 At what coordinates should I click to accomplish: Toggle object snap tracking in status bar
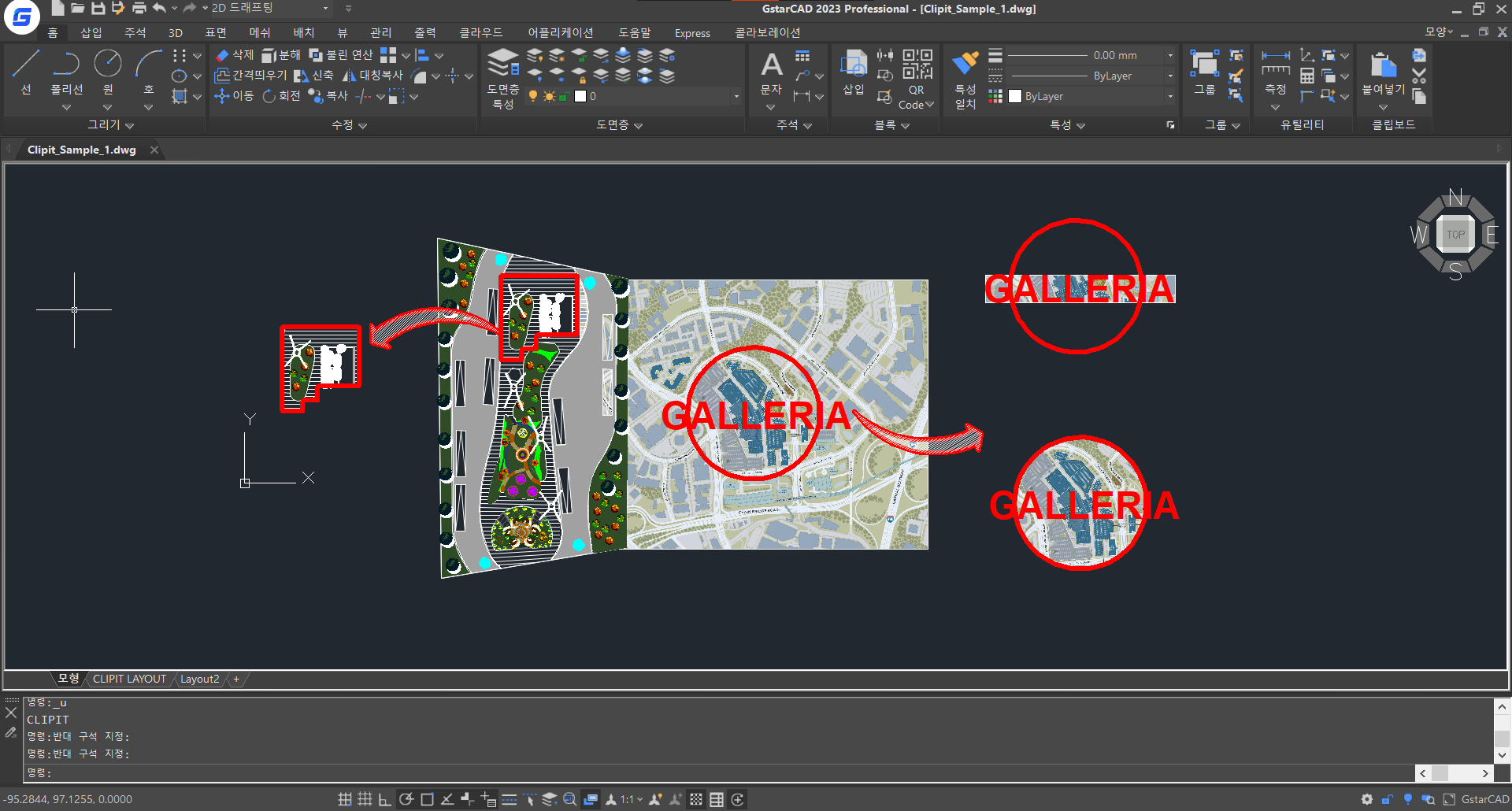[x=447, y=799]
